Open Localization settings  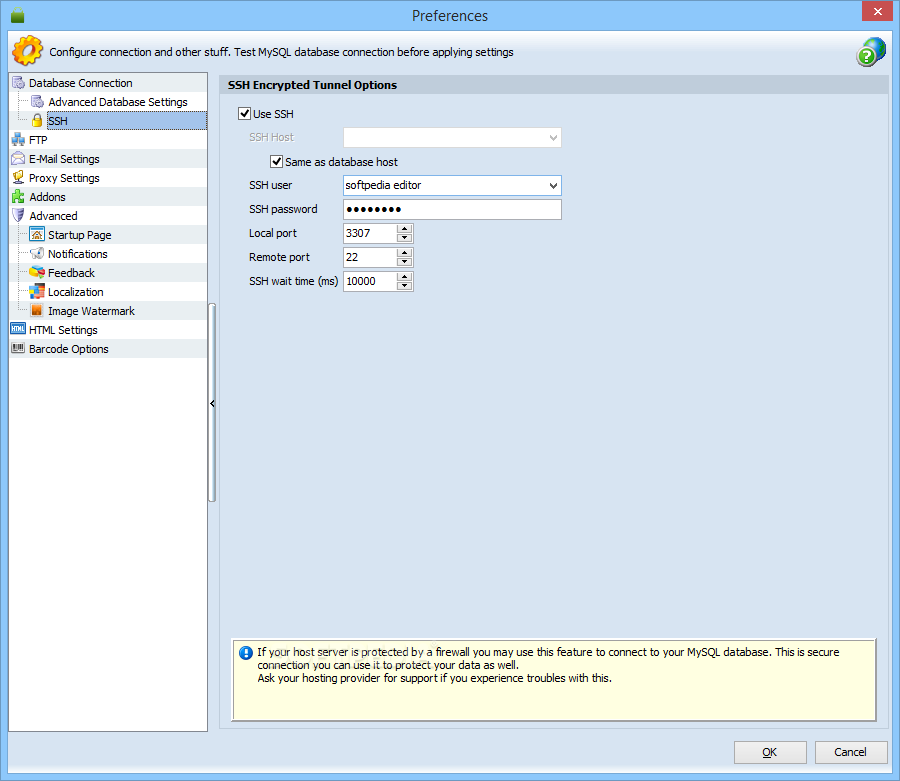click(x=76, y=292)
